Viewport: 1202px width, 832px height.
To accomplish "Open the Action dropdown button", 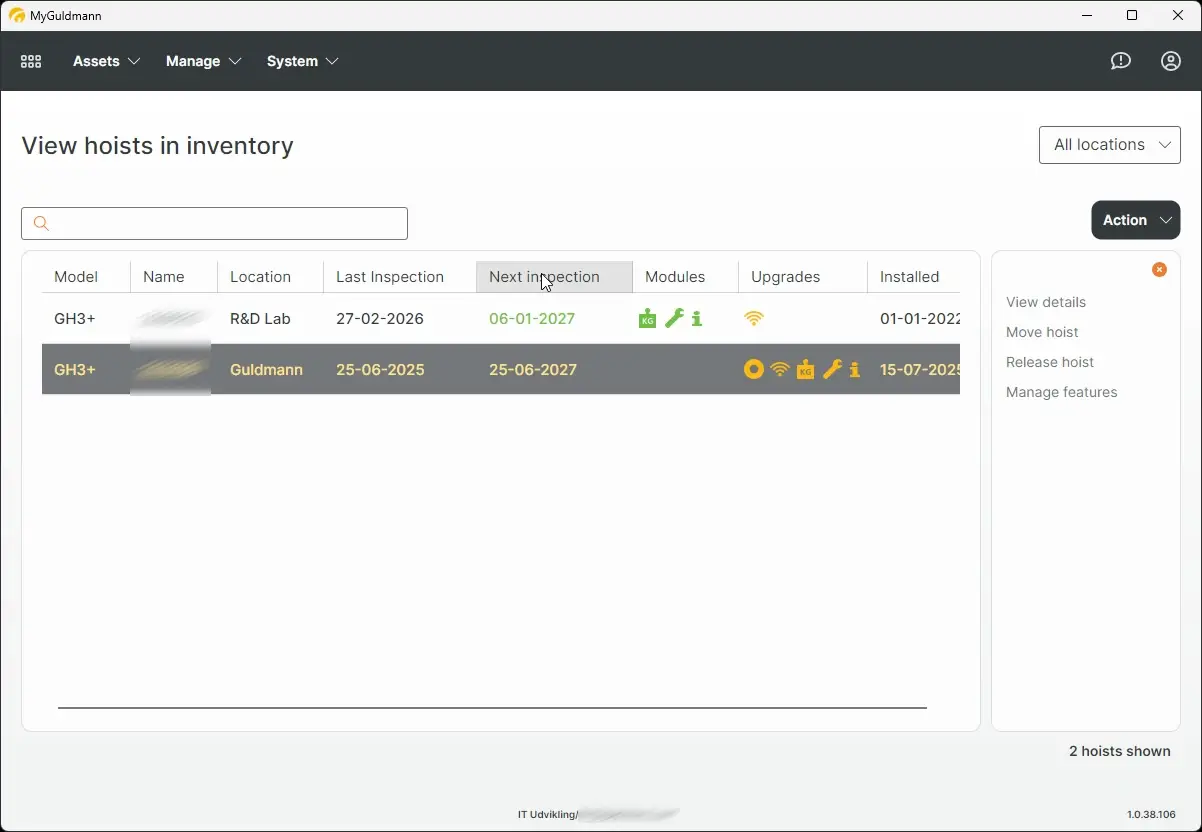I will click(1135, 220).
